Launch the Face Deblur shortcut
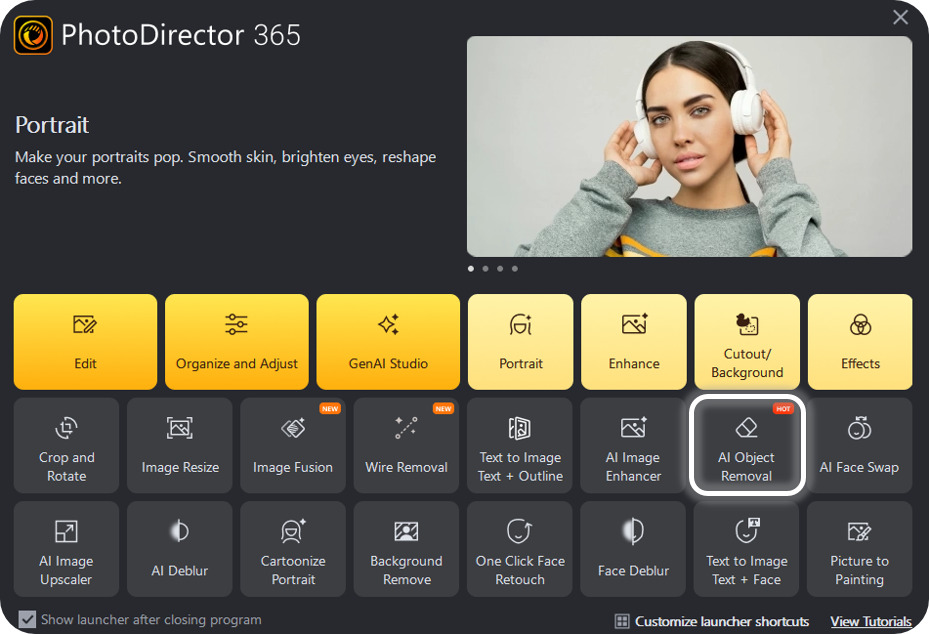 [633, 549]
